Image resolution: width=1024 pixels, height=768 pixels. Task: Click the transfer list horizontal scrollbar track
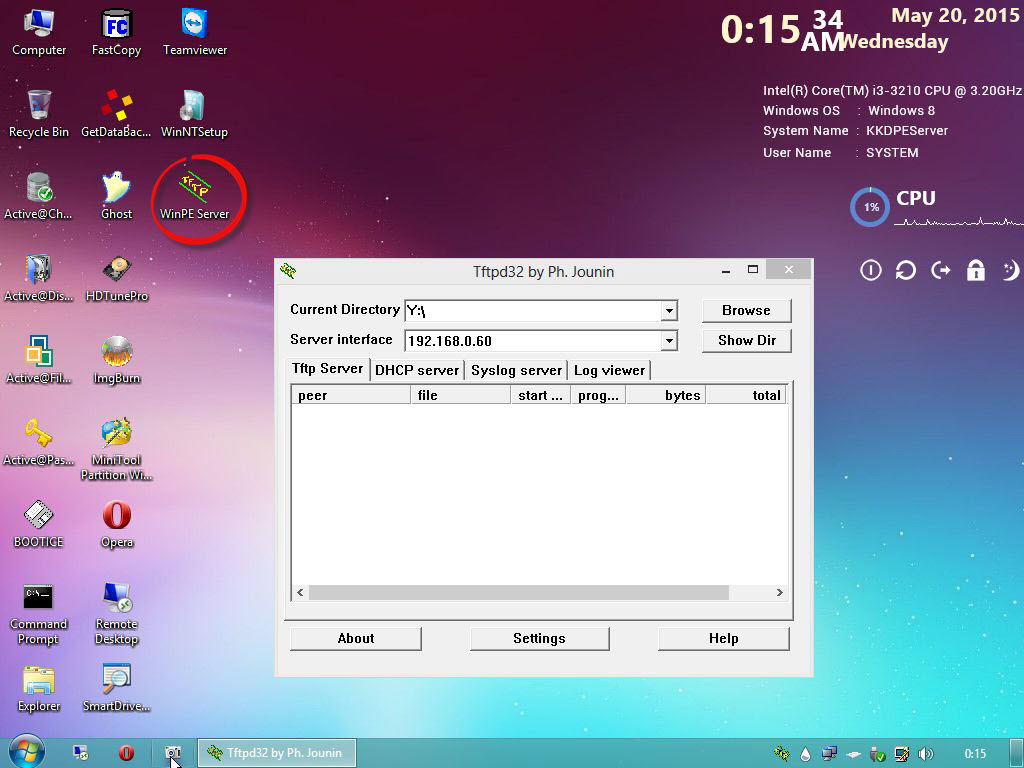[539, 592]
